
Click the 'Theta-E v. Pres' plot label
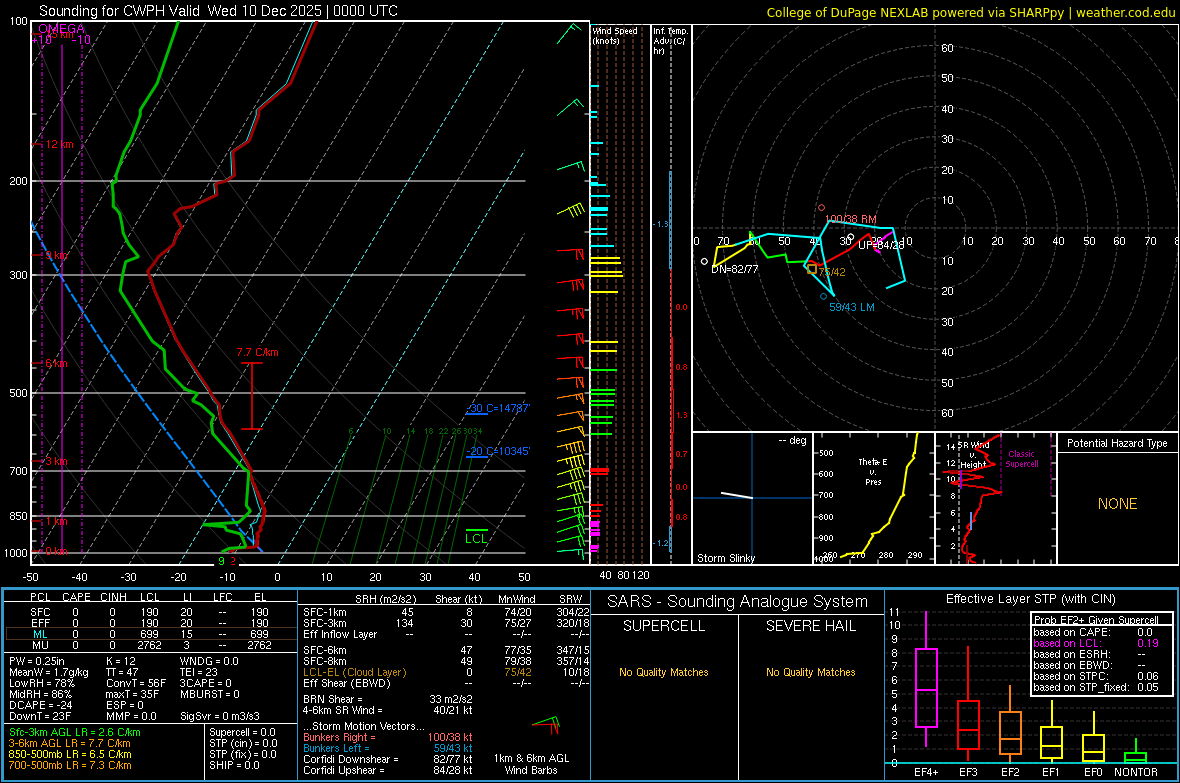tap(873, 471)
